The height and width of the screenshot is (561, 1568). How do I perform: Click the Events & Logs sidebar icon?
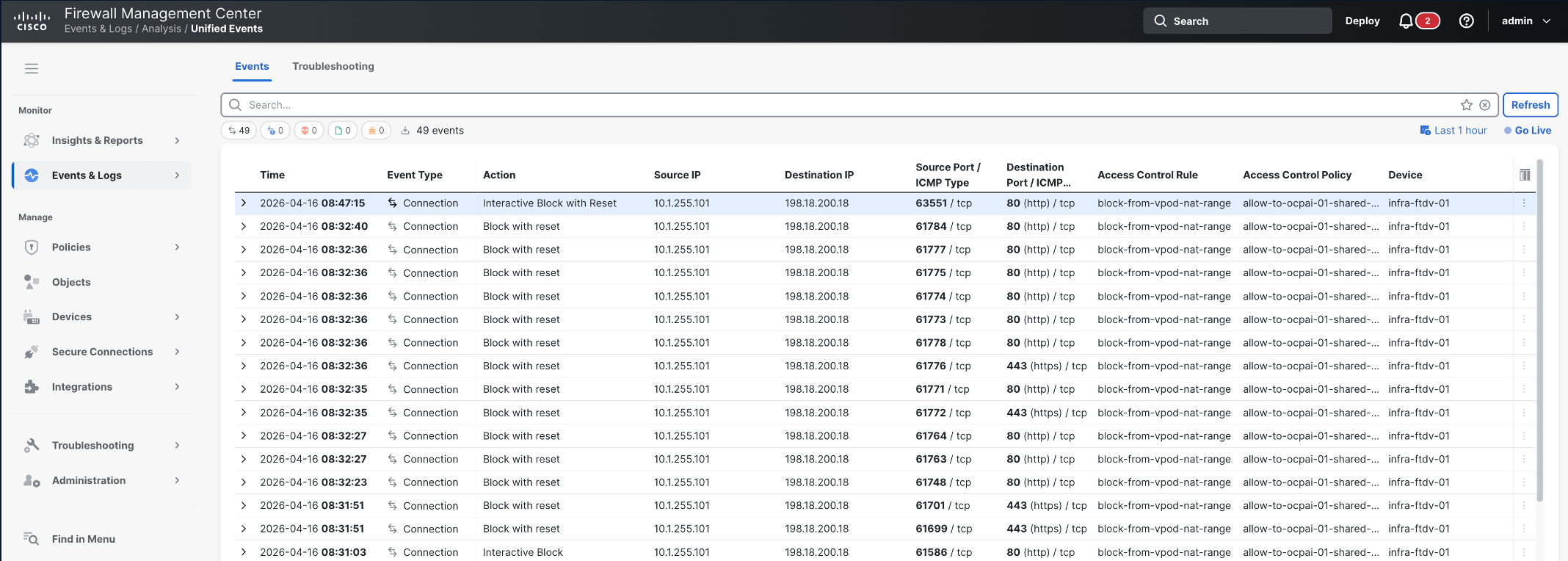click(32, 175)
